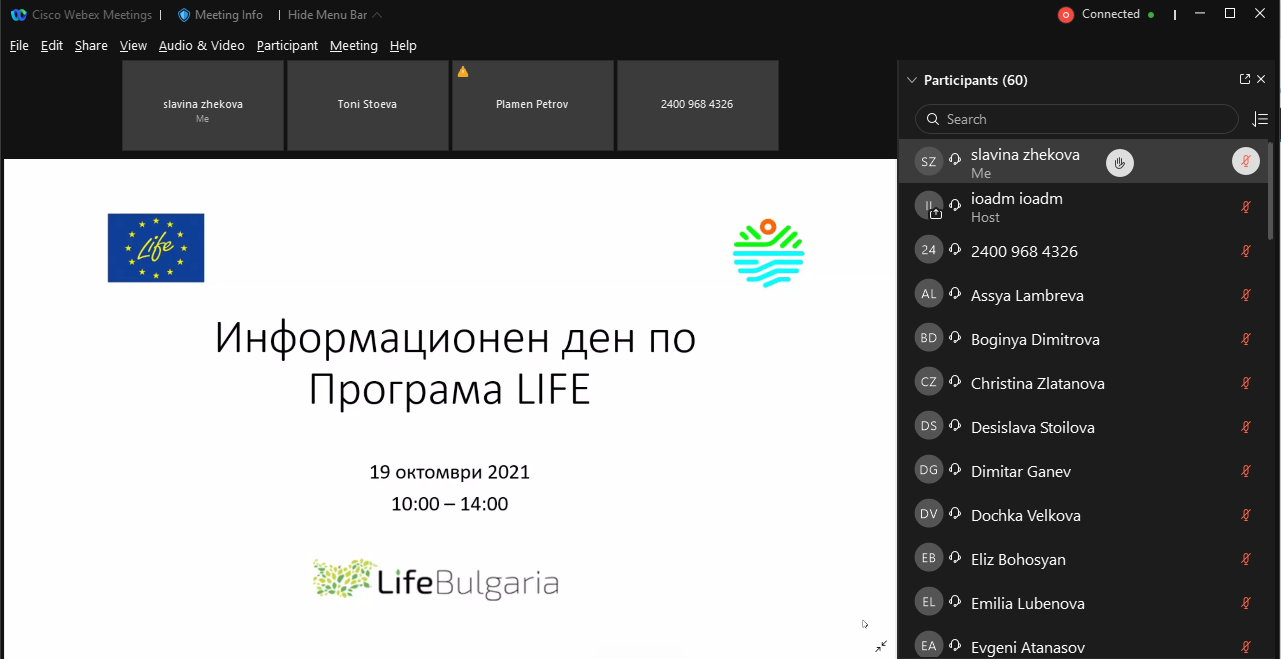Screen dimensions: 1281x659
Task: Open the participant list sort options
Action: tap(1261, 119)
